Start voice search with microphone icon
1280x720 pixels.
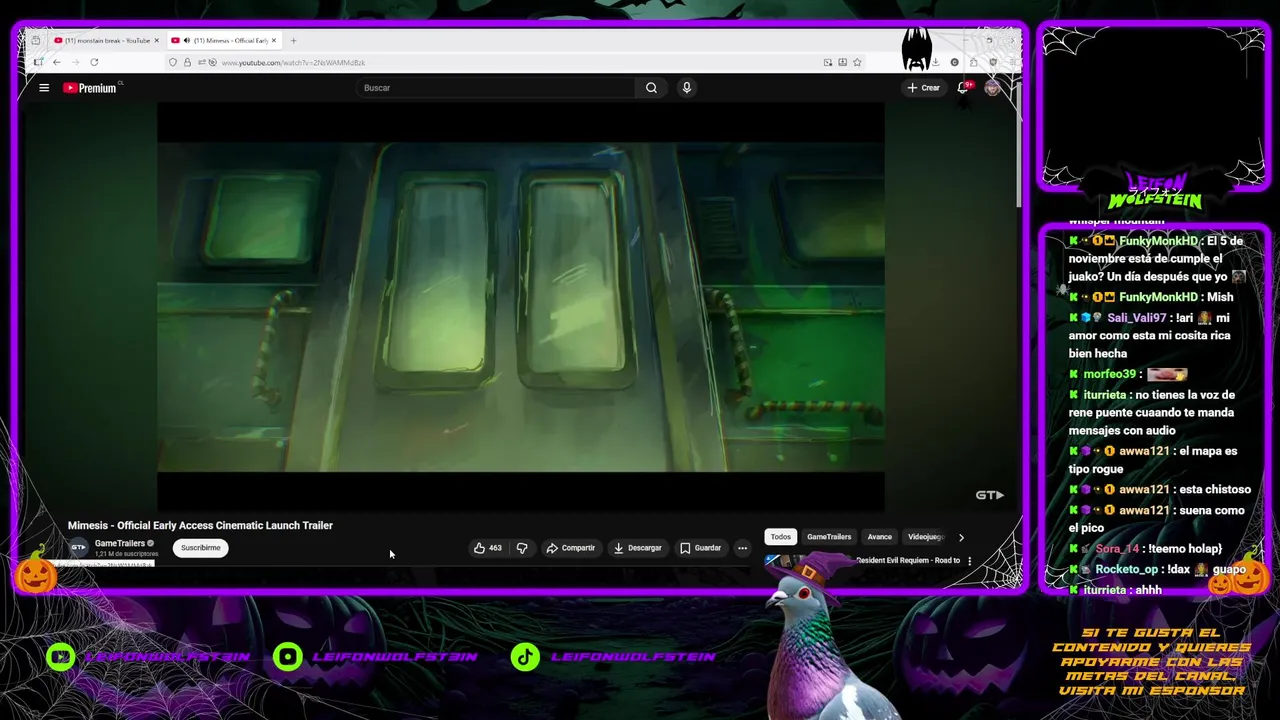point(686,88)
